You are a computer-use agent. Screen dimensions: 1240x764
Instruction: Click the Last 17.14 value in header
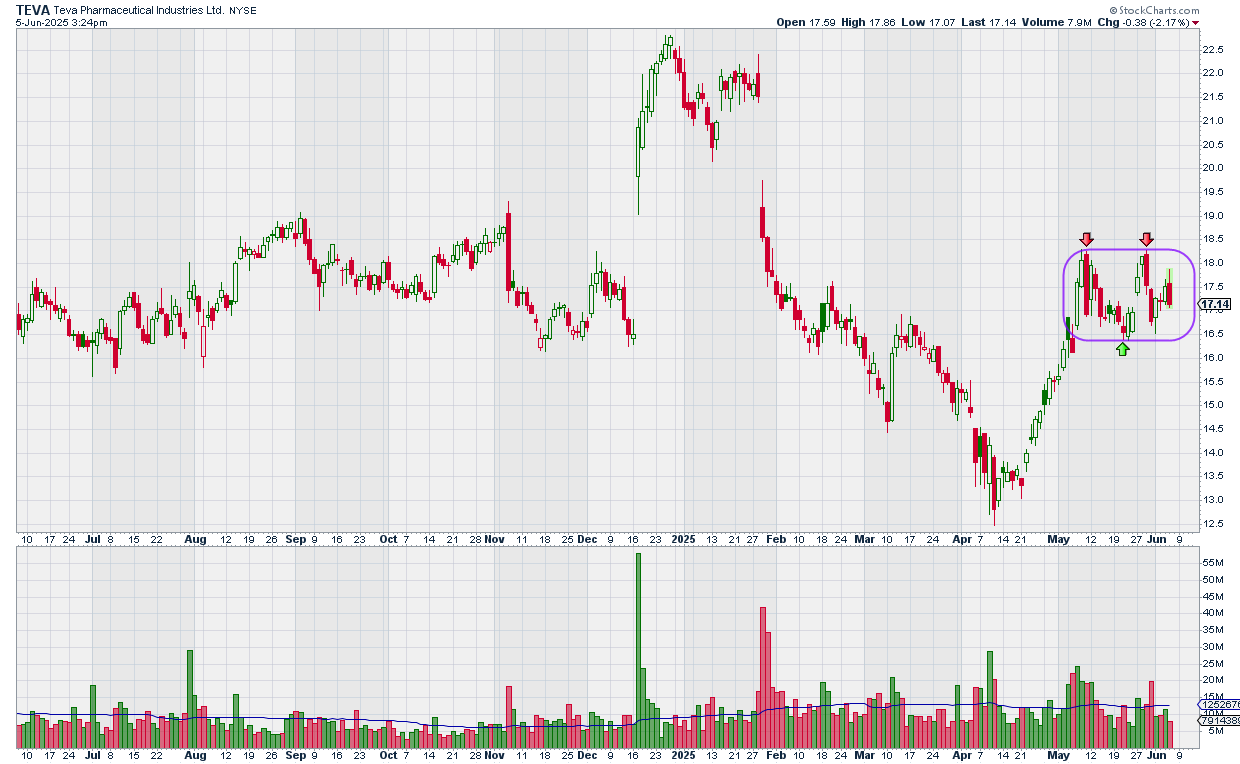click(987, 22)
